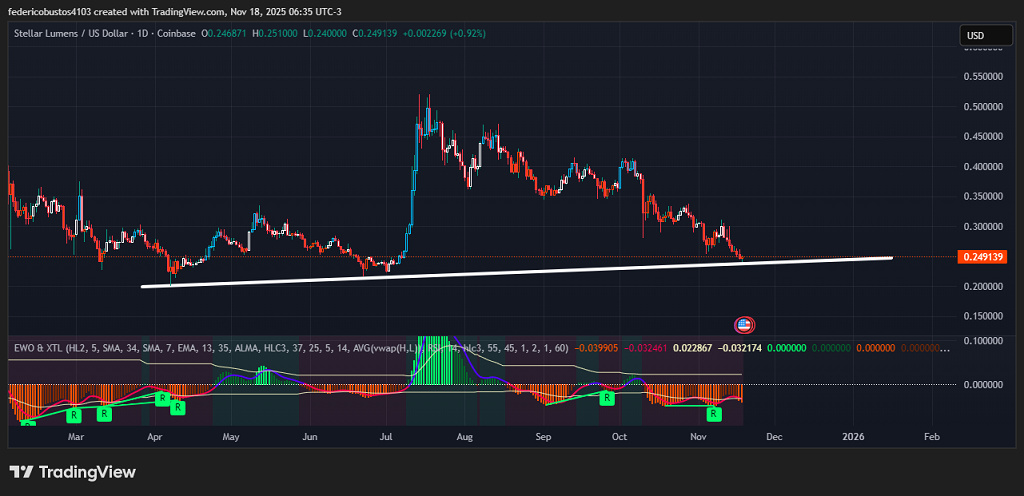1024x496 pixels.
Task: Select the current price label 0.249139
Action: [984, 257]
